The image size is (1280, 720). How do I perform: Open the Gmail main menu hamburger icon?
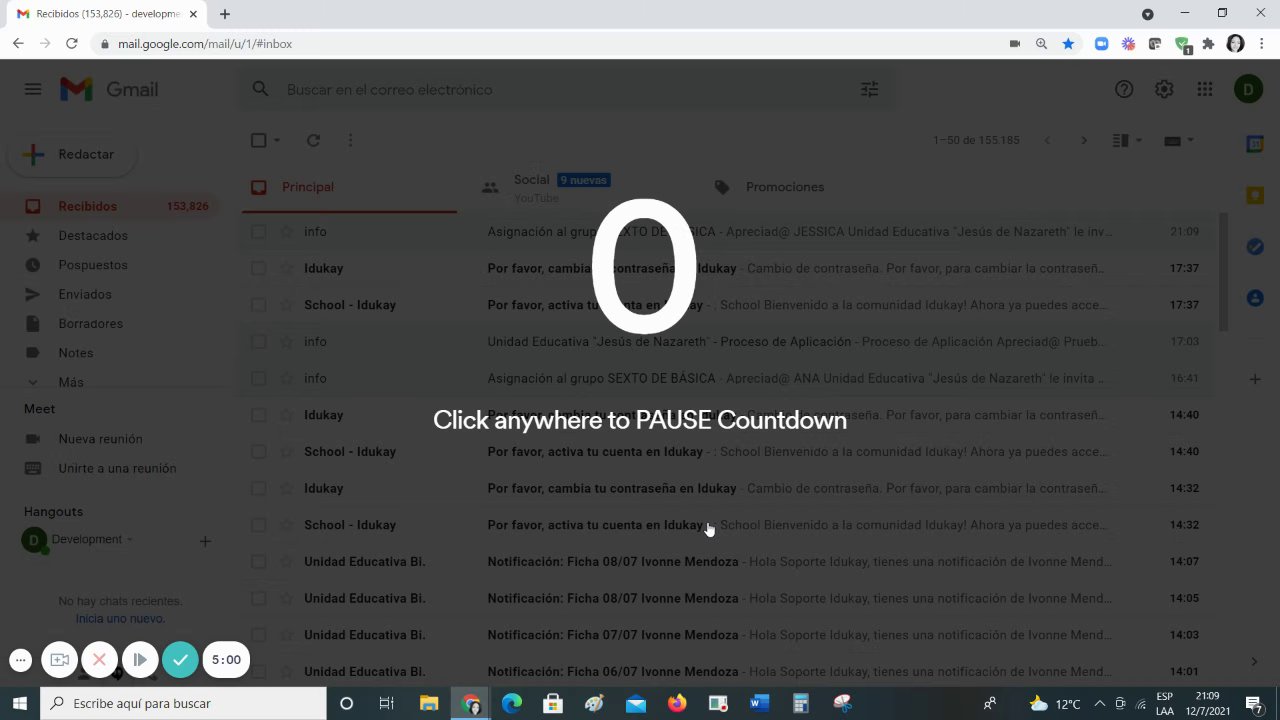pyautogui.click(x=33, y=89)
